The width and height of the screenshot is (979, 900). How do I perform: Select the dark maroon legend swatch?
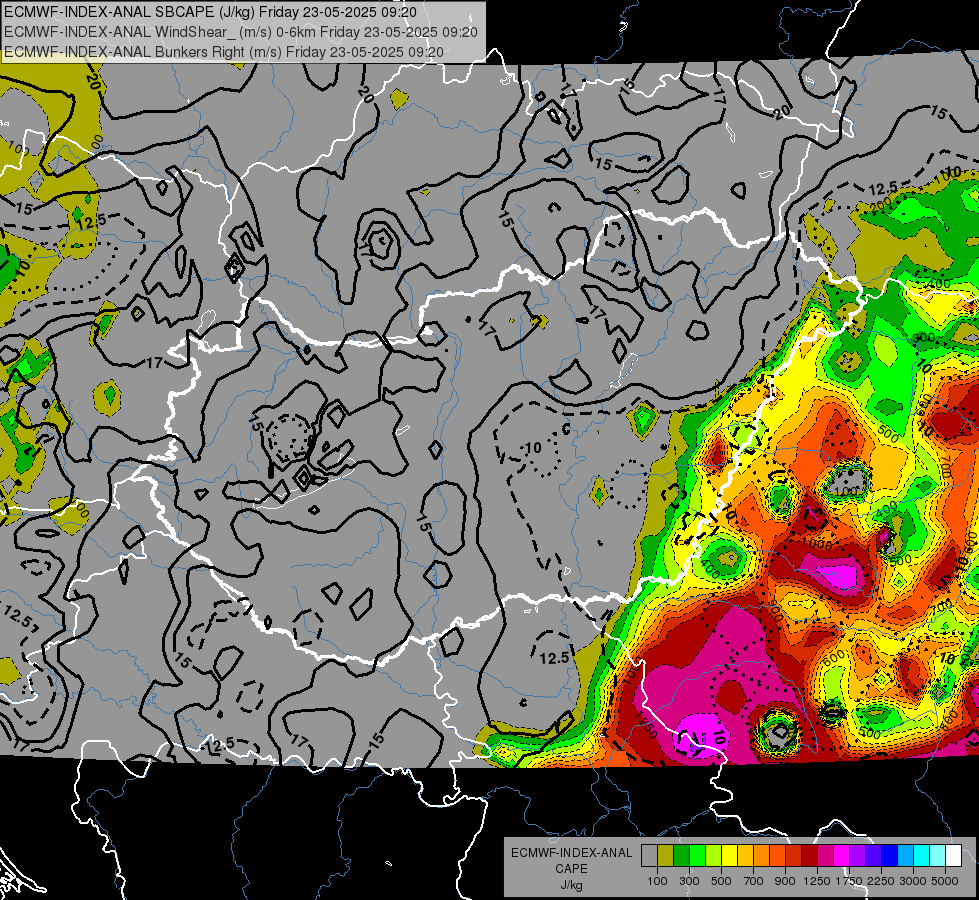point(809,856)
